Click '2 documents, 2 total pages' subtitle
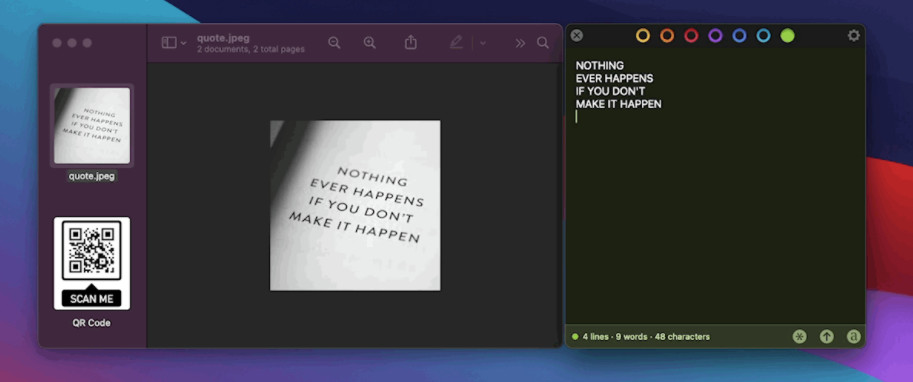Image resolution: width=913 pixels, height=382 pixels. [x=250, y=49]
